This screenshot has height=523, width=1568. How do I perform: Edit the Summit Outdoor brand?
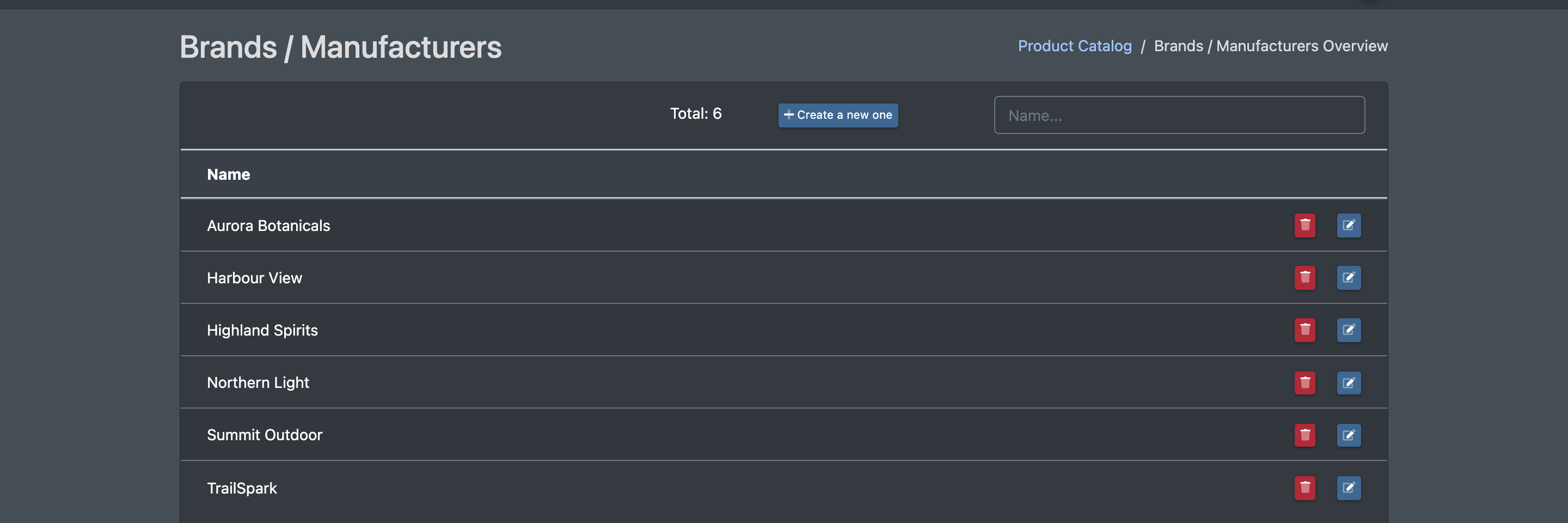(x=1348, y=435)
